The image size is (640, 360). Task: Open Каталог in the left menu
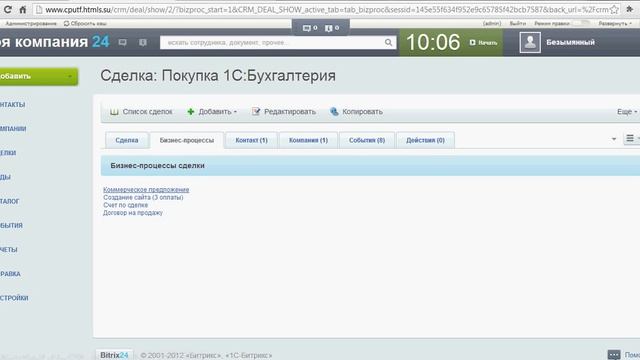coord(10,201)
